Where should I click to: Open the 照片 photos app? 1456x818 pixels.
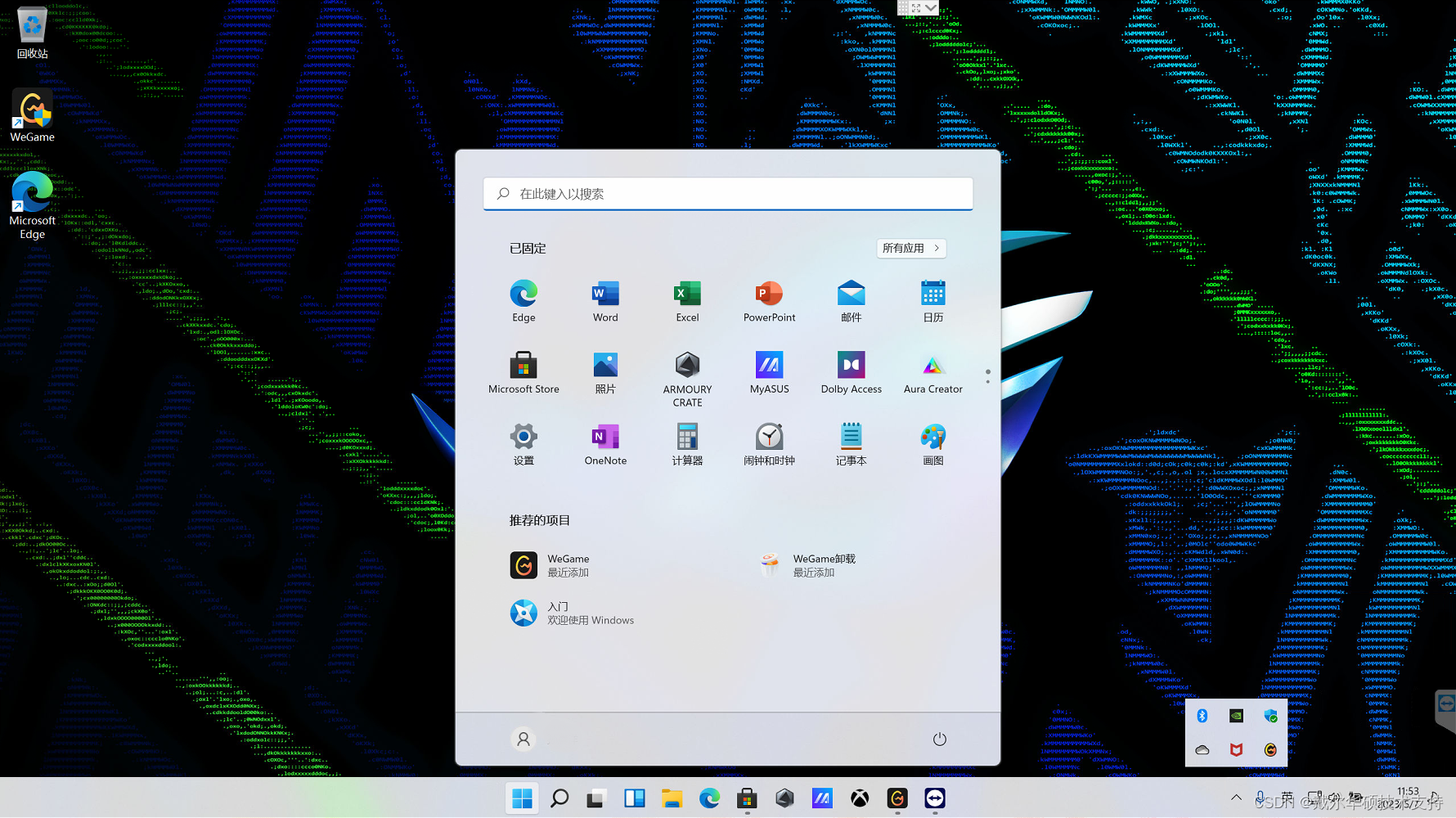click(605, 373)
